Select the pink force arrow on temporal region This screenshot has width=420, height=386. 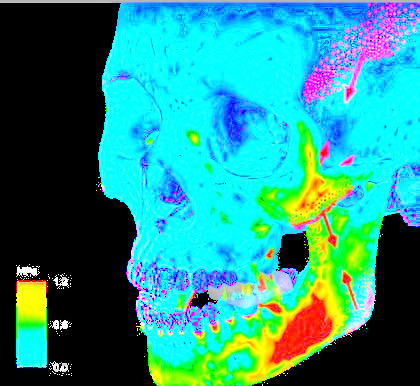354,77
